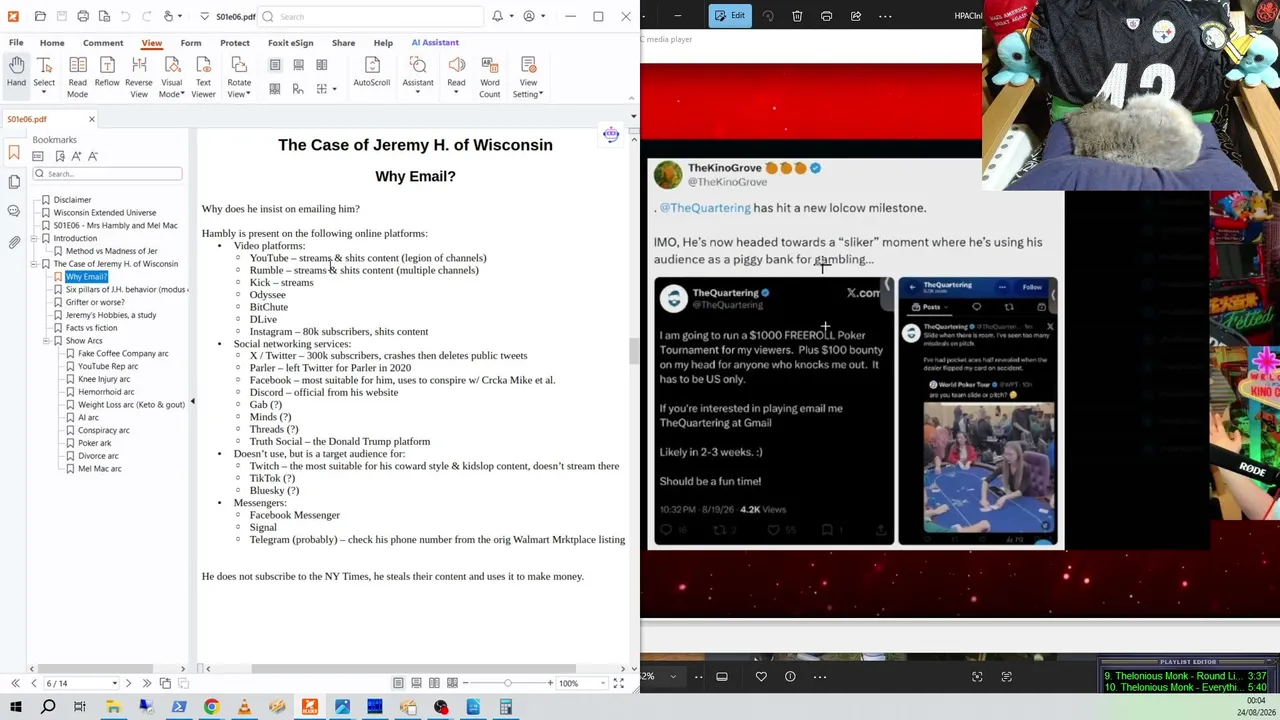Click the delete trash icon in photo viewer
The height and width of the screenshot is (720, 1280).
point(797,16)
